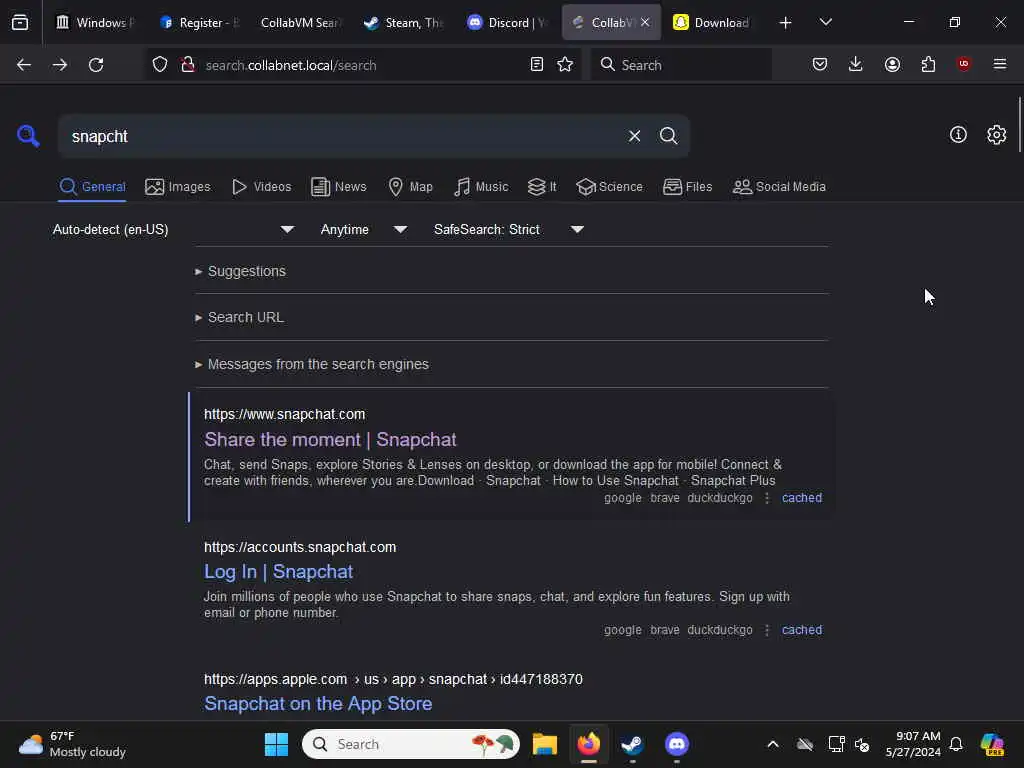Screen dimensions: 1024x768
Task: Select the Social Media search category
Action: click(x=779, y=187)
